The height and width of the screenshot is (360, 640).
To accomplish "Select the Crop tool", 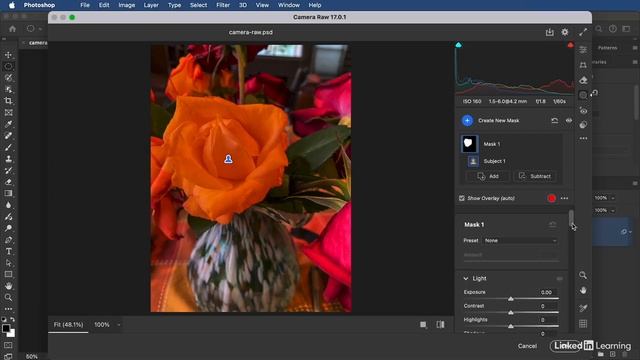I will click(8, 101).
